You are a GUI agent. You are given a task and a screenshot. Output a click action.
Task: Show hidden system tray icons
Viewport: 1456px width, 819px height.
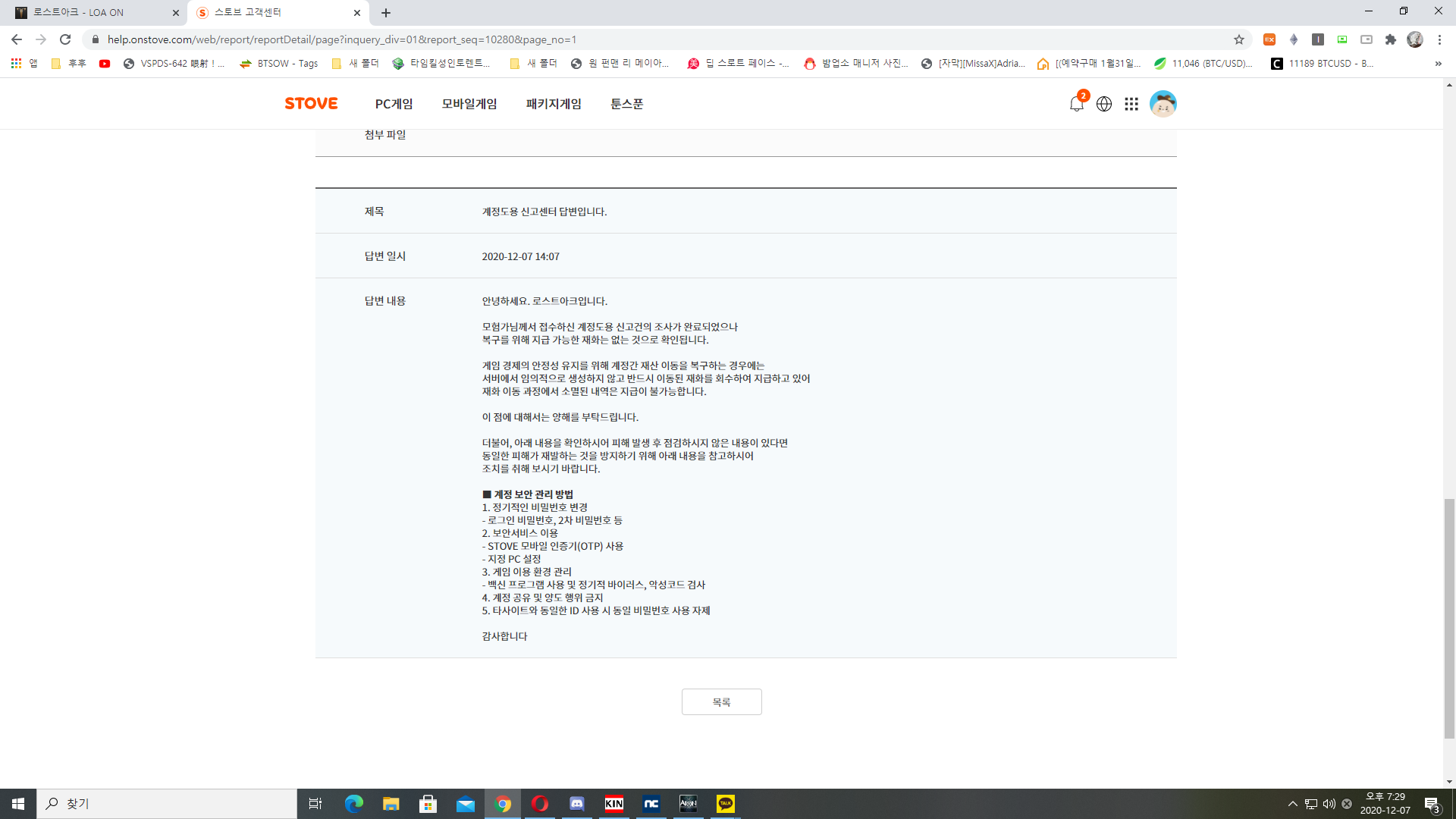pos(1293,804)
